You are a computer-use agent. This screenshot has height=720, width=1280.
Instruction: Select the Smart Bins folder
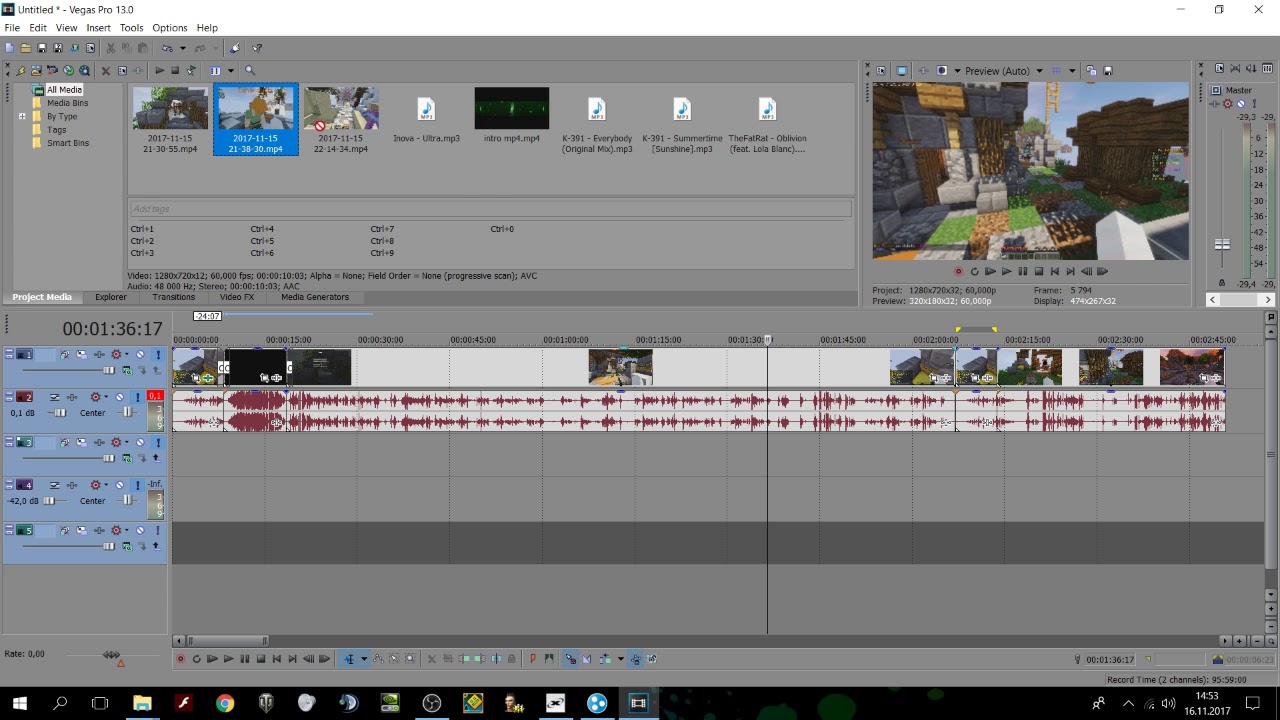tap(68, 143)
